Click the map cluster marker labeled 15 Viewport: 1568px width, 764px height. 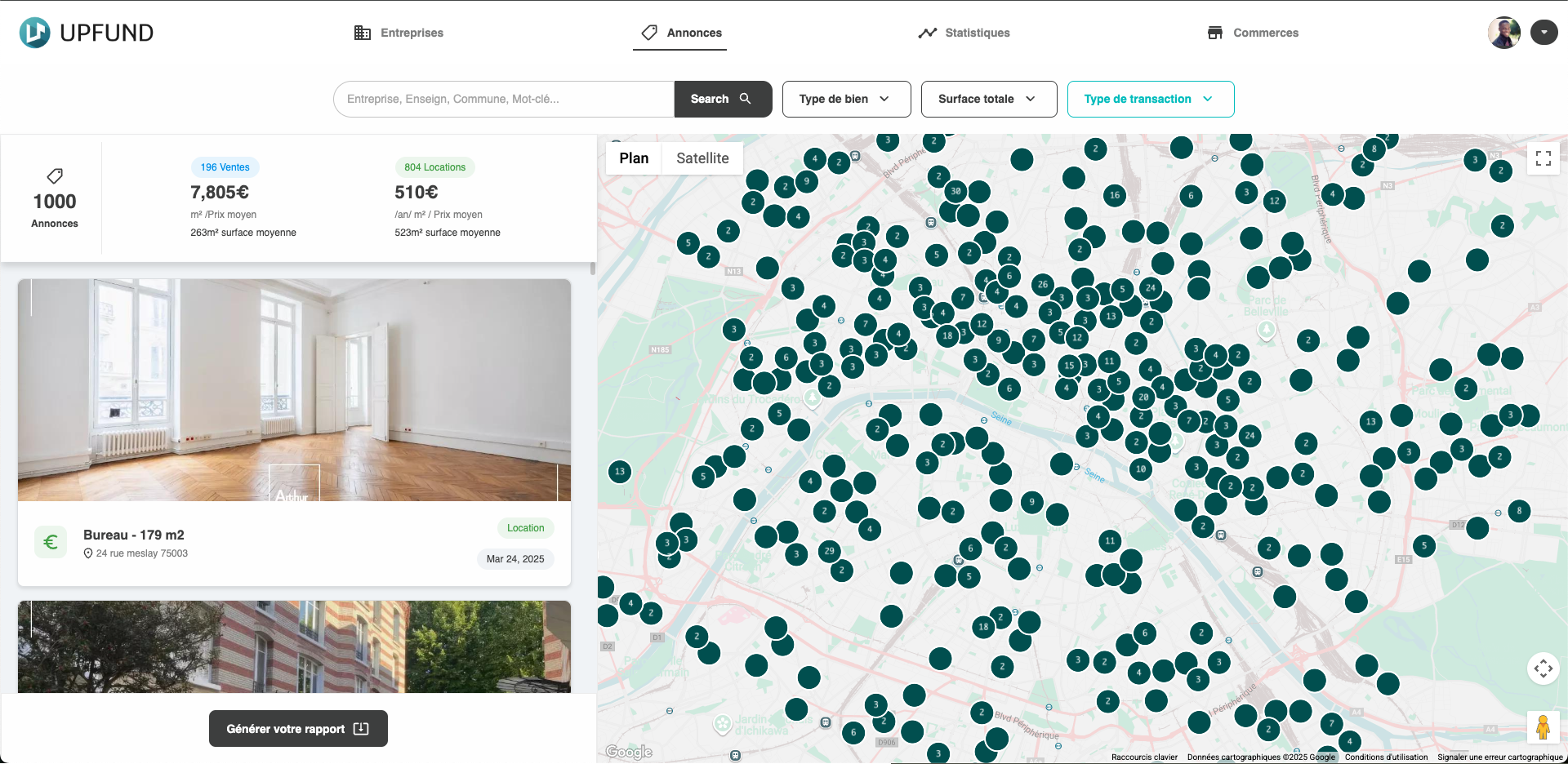pos(1069,366)
